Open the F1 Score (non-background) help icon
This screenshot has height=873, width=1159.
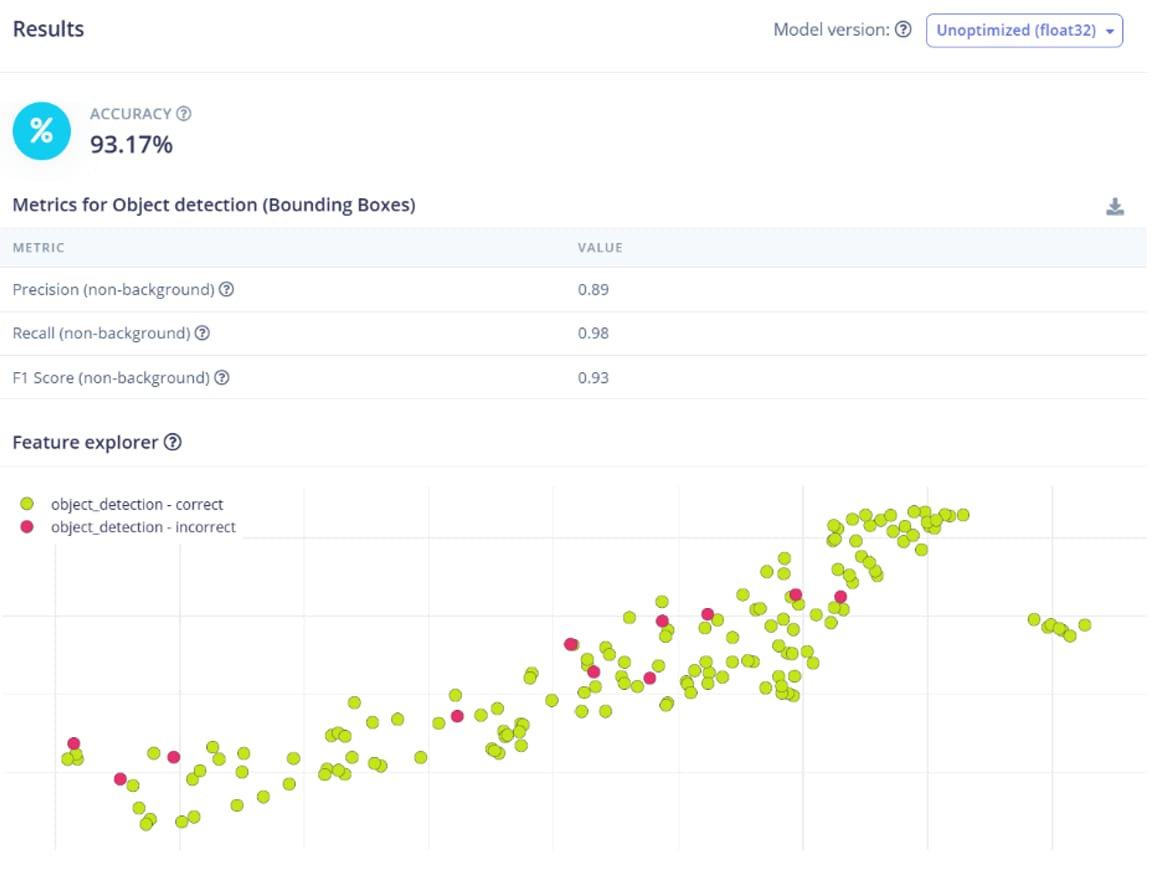click(222, 378)
